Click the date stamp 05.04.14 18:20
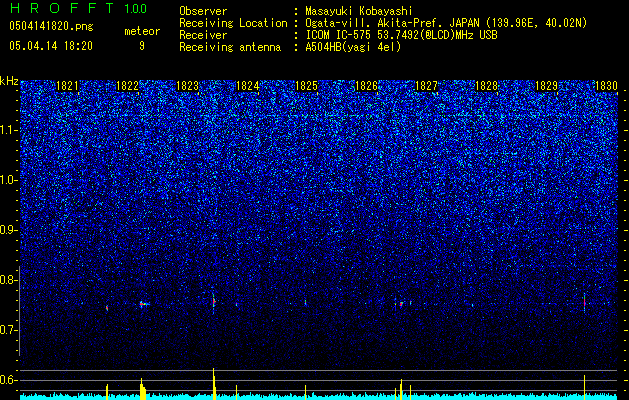Screen dimensions: 629x400 click(51, 46)
